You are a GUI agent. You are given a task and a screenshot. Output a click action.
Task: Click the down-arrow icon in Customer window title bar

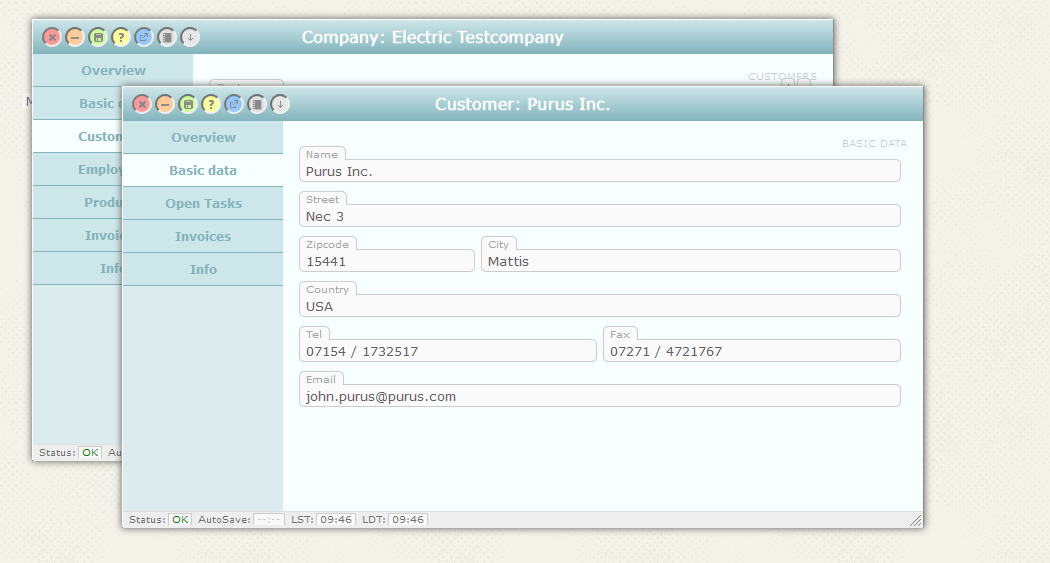coord(280,104)
